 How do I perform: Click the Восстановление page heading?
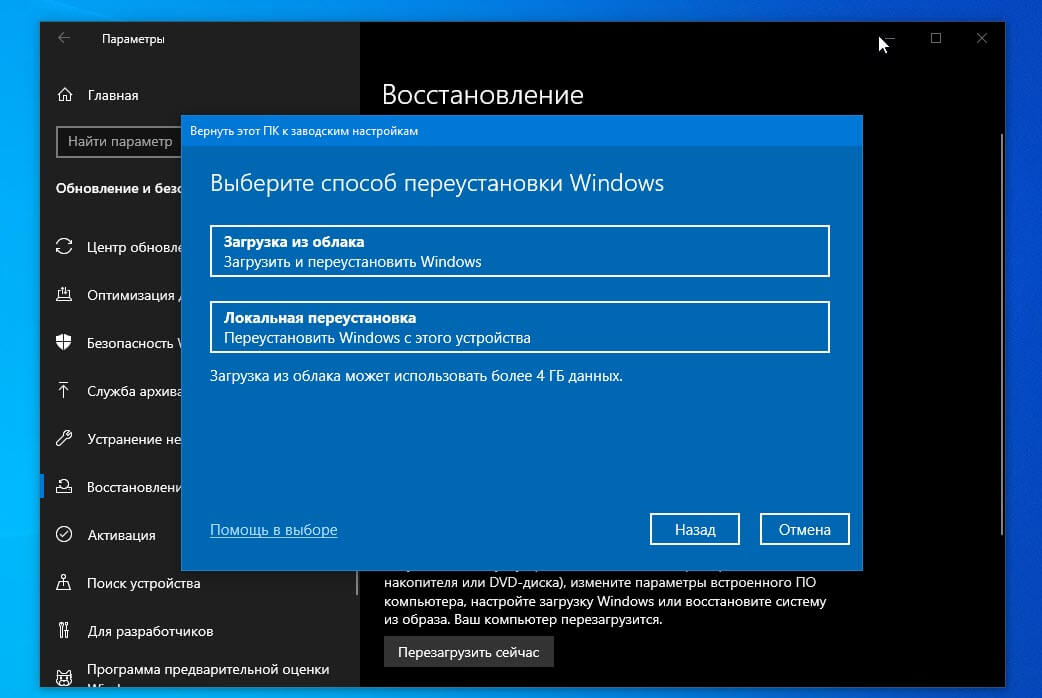click(x=483, y=94)
